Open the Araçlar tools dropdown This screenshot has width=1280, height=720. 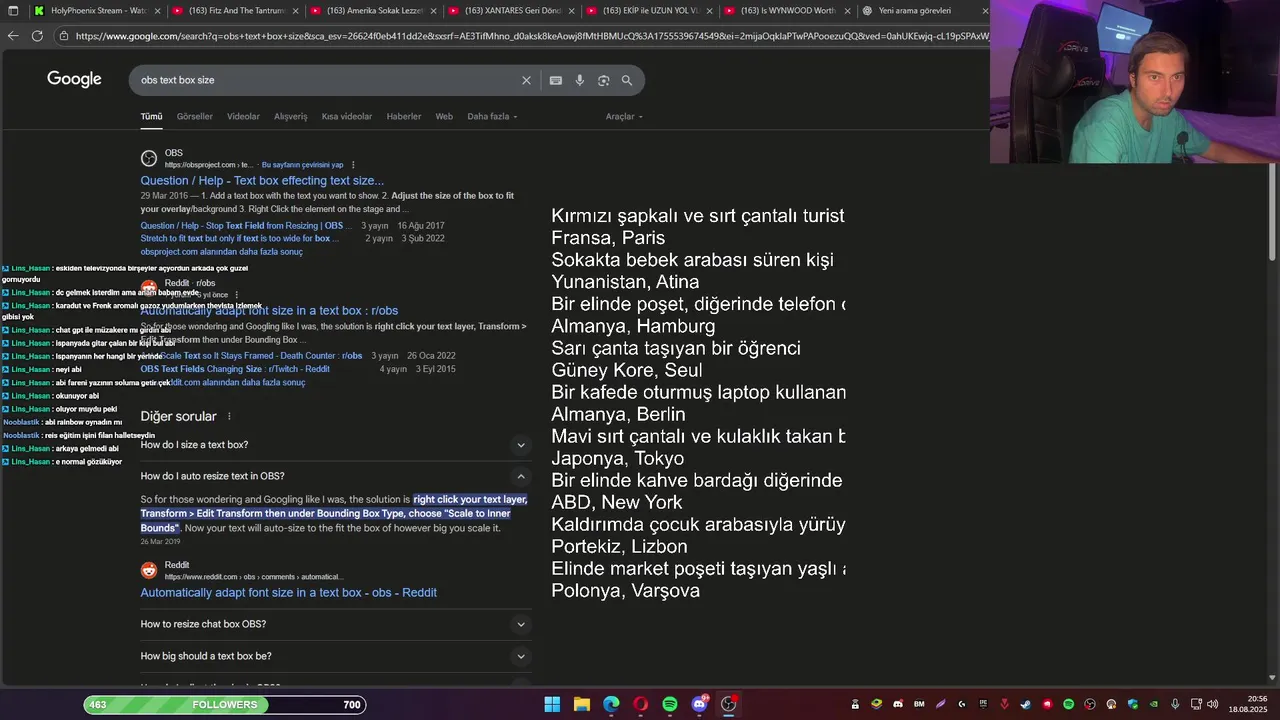(624, 116)
